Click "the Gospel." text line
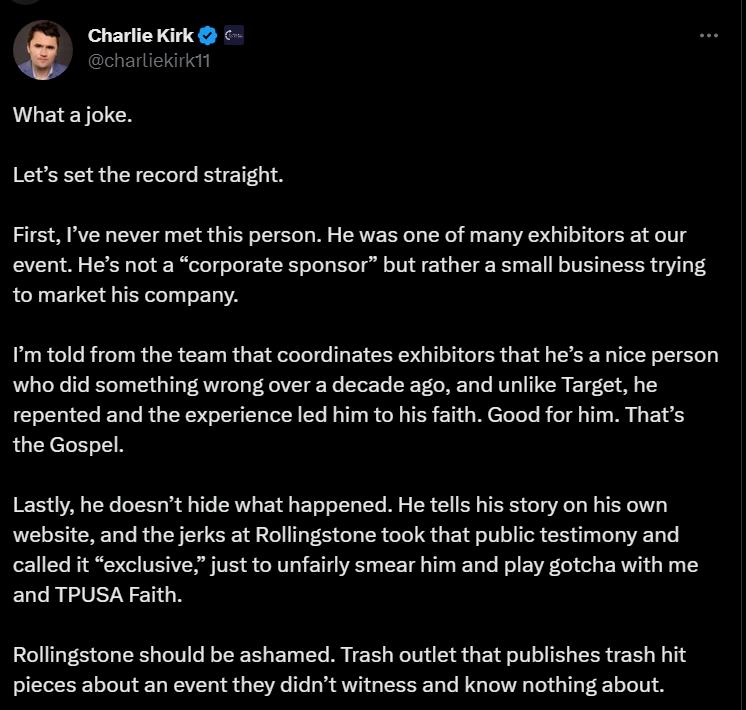This screenshot has width=746, height=710. point(68,445)
